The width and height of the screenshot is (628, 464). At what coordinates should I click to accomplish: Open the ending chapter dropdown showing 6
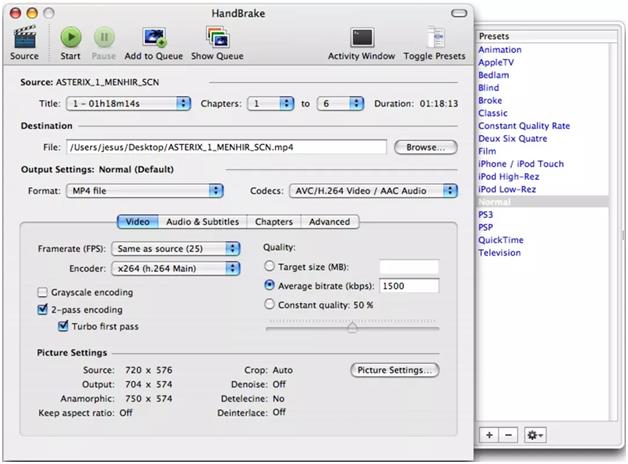coord(340,104)
